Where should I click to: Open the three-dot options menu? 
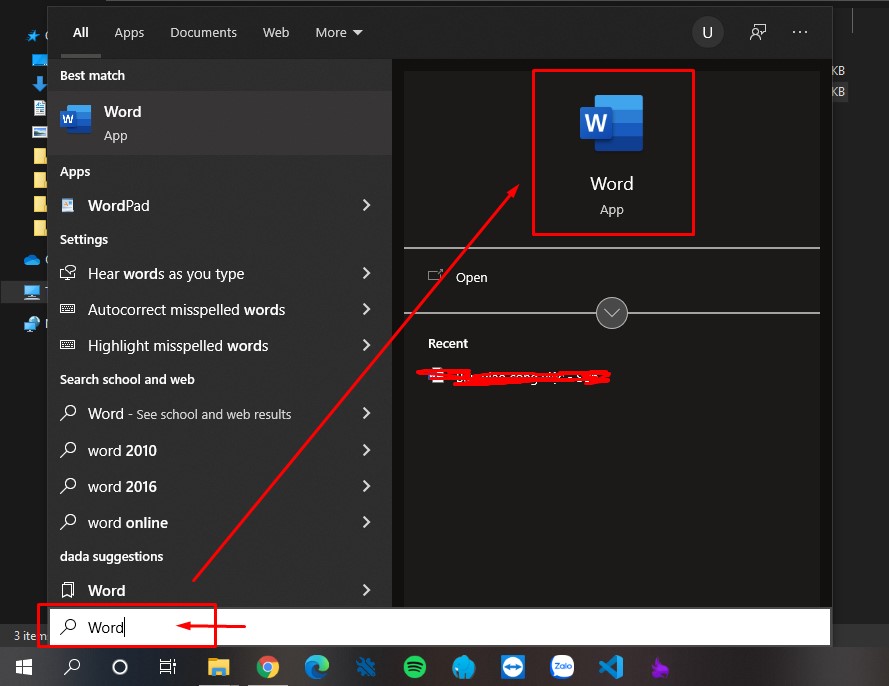click(800, 32)
